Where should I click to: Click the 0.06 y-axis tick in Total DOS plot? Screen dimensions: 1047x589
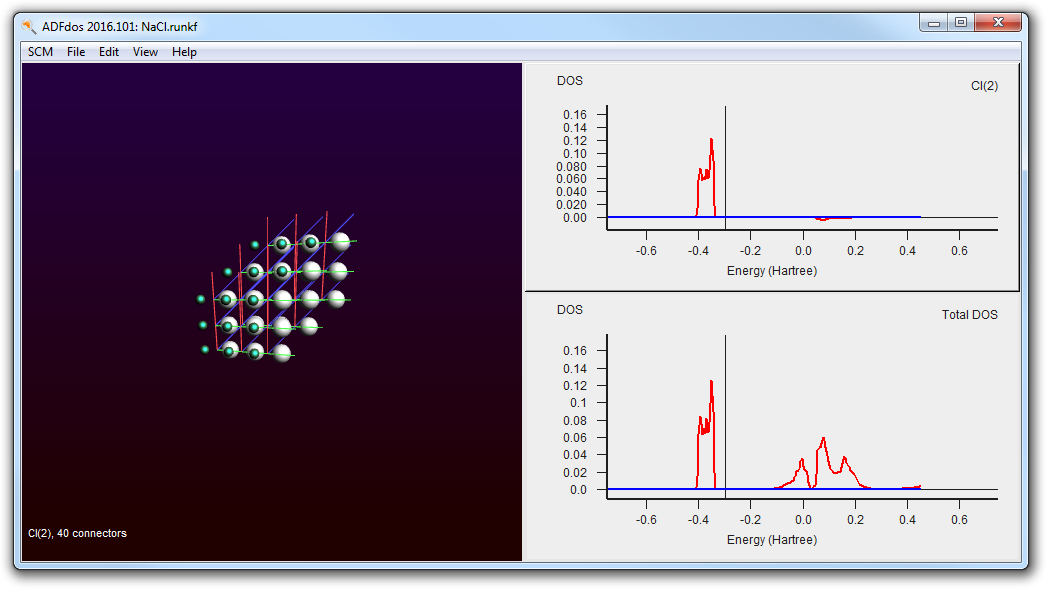pyautogui.click(x=575, y=438)
